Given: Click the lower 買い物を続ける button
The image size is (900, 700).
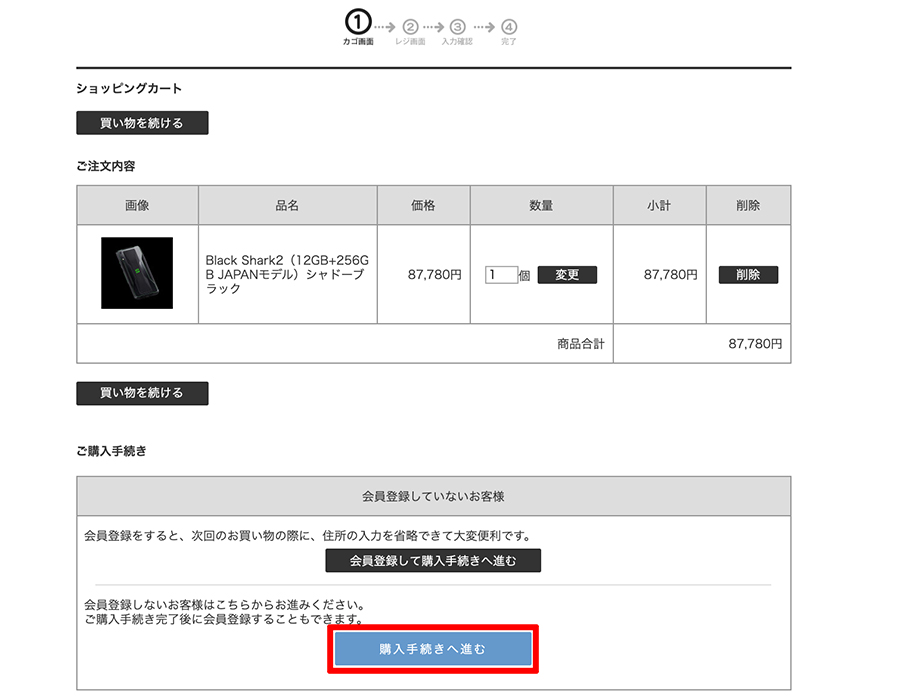Looking at the screenshot, I should (x=142, y=393).
